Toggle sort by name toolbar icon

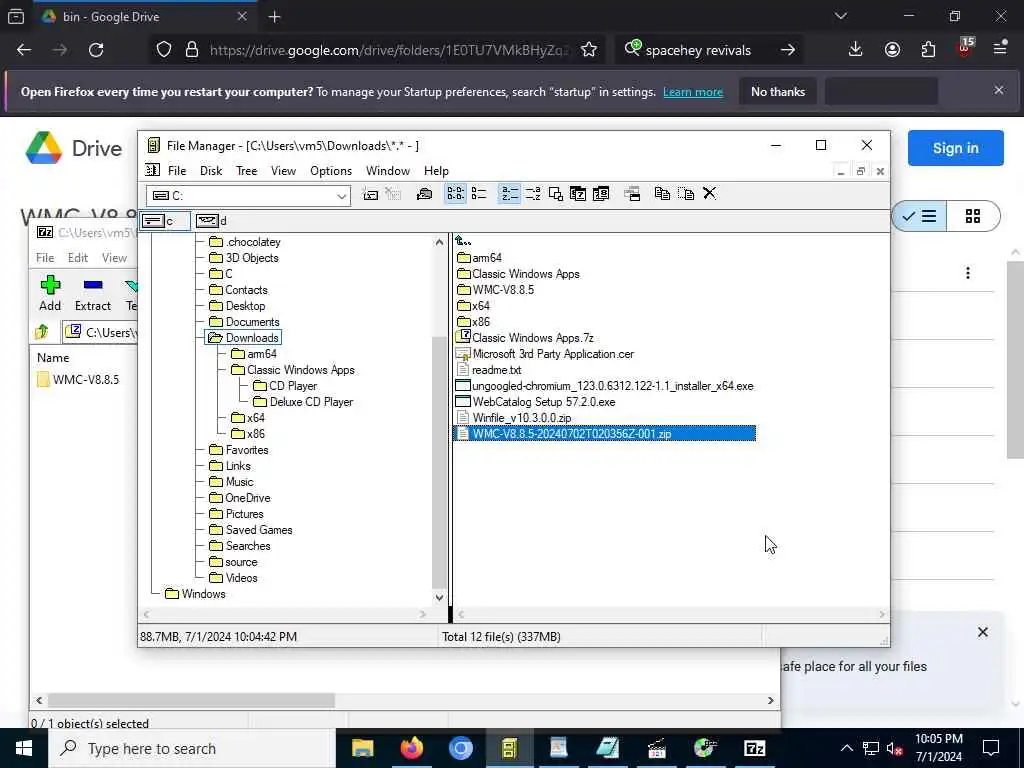point(509,194)
